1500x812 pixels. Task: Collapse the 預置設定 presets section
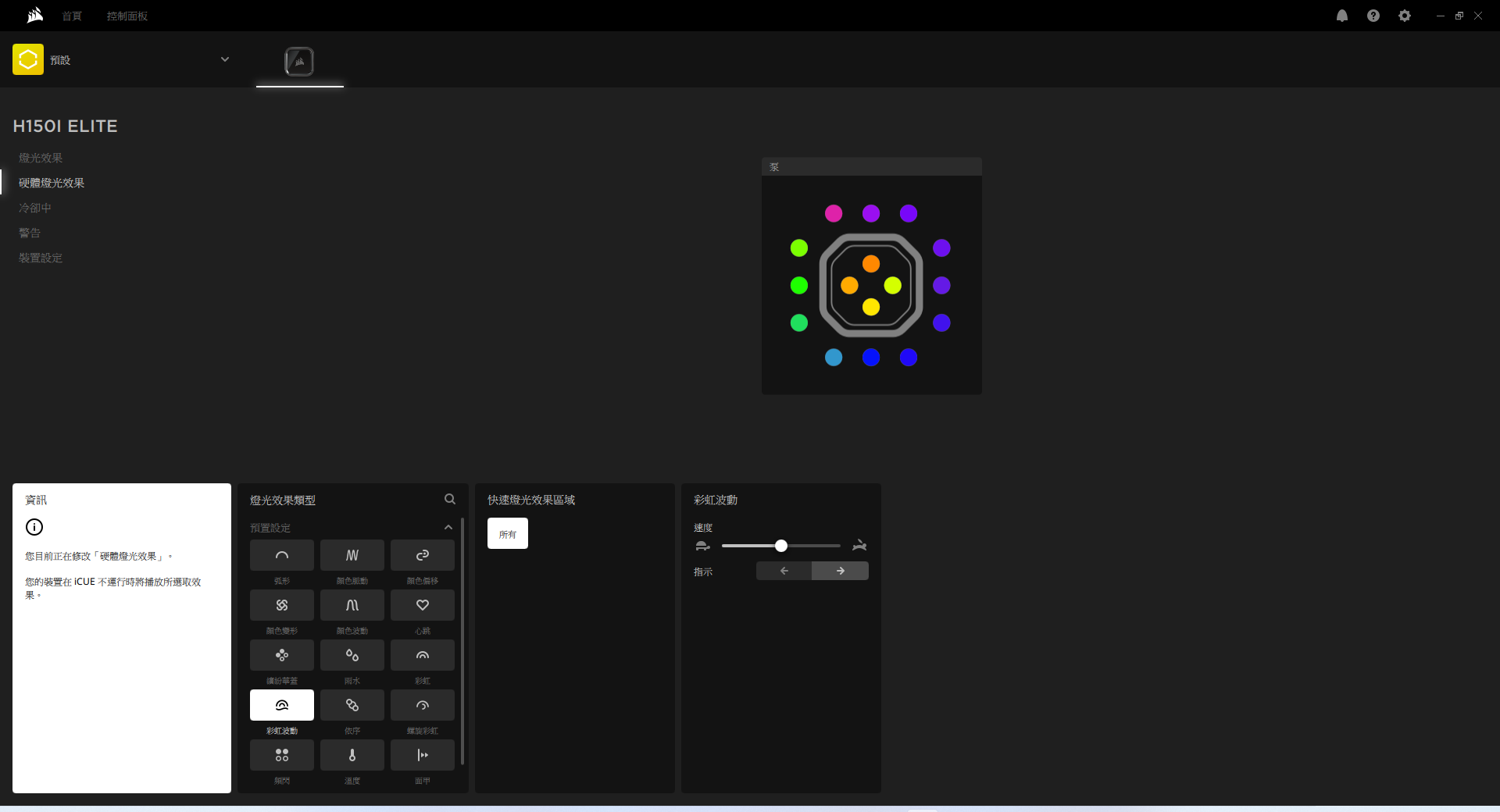(x=448, y=528)
